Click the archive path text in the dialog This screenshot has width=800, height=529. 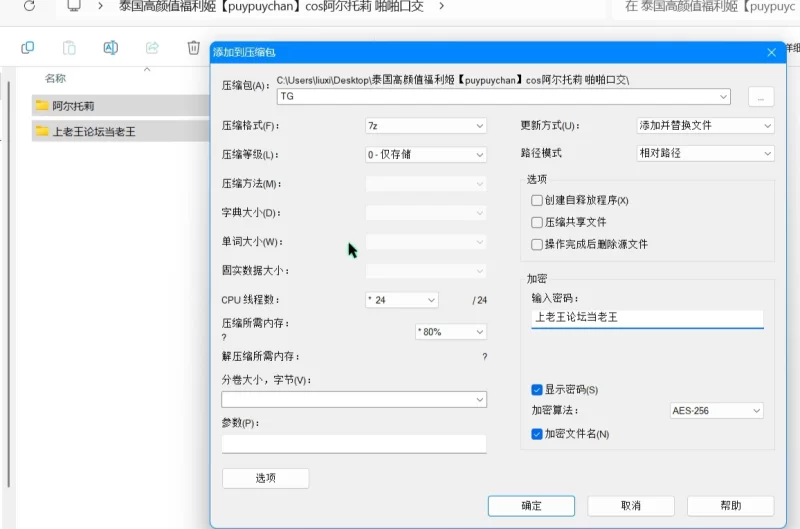coord(453,80)
